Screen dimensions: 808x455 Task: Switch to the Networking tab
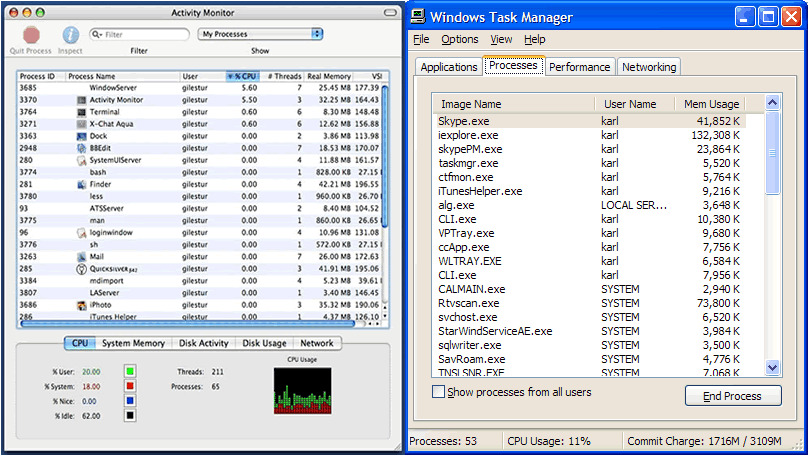coord(649,67)
